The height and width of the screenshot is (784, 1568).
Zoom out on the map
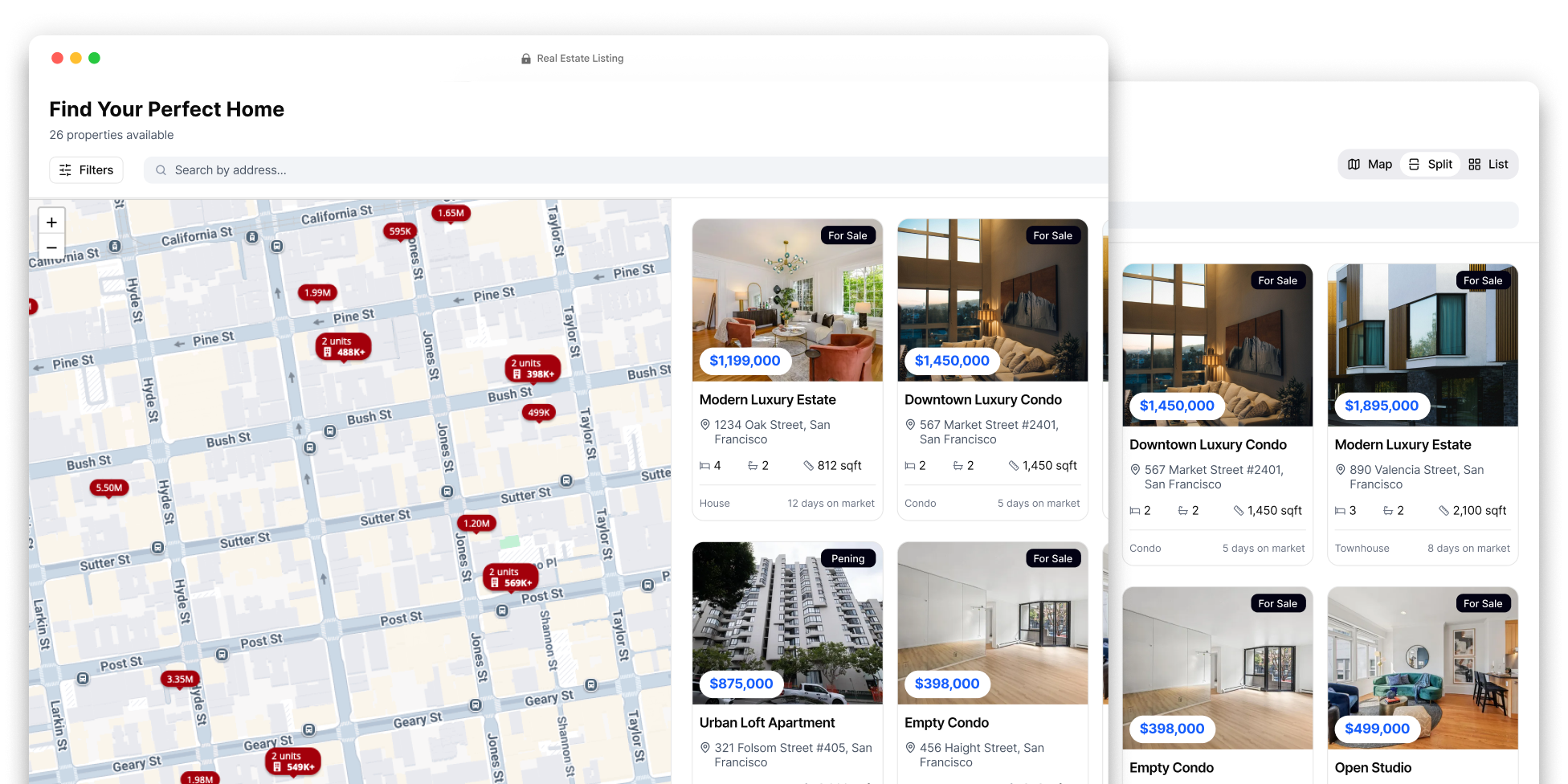click(51, 247)
